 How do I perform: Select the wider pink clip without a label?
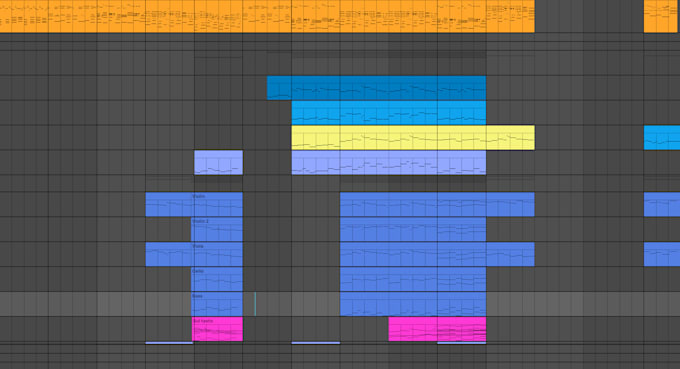pyautogui.click(x=437, y=329)
